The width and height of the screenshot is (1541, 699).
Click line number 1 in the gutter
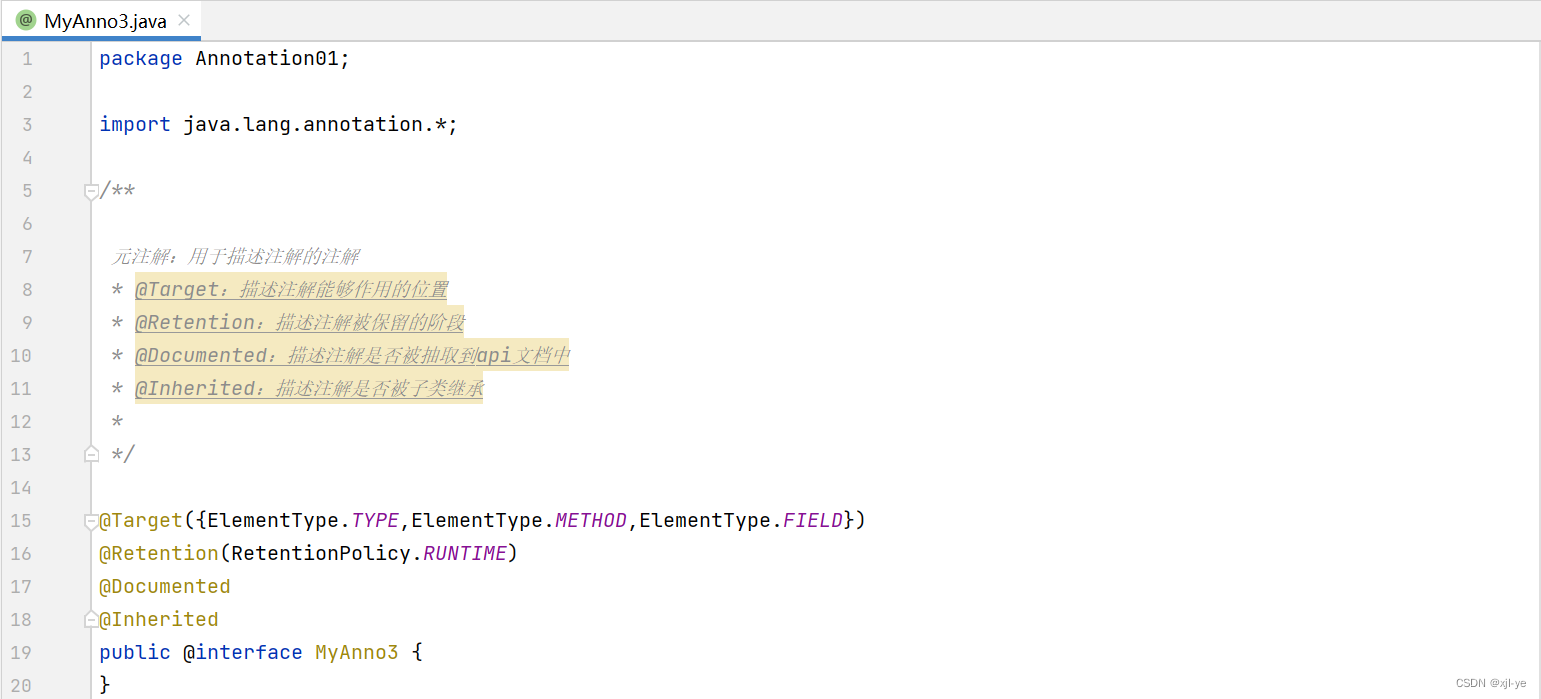pos(27,59)
